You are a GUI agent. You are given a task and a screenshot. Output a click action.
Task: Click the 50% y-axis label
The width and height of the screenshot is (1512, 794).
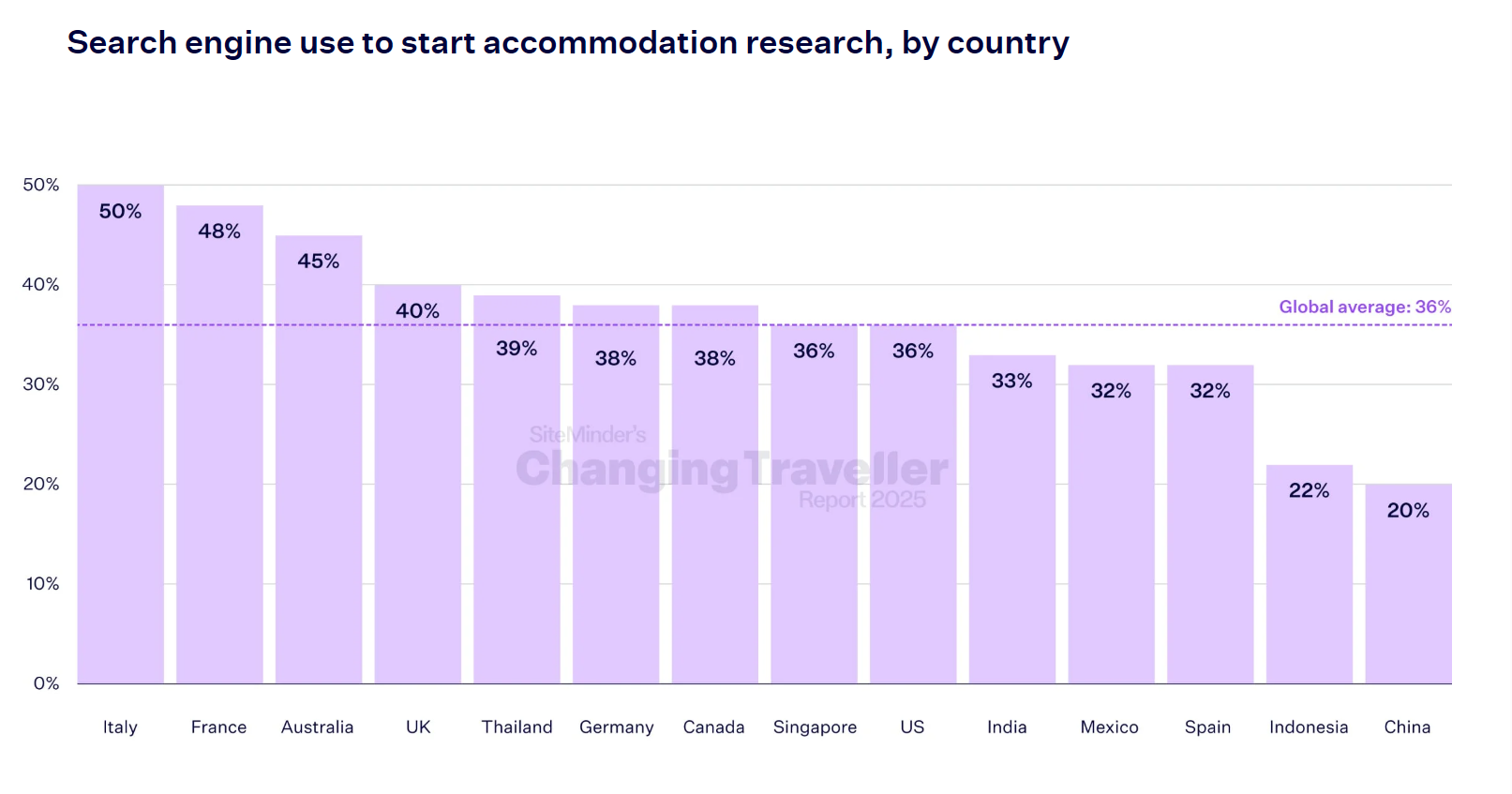(41, 185)
